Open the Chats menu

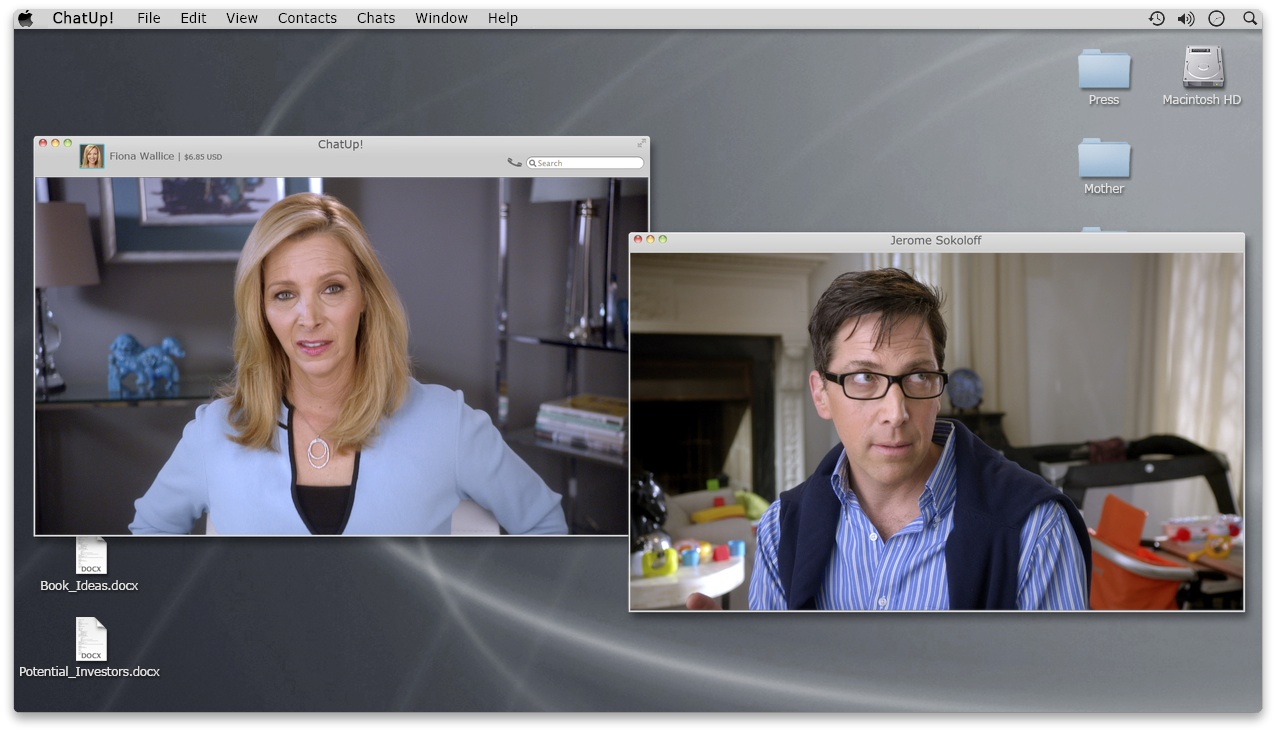(x=376, y=18)
